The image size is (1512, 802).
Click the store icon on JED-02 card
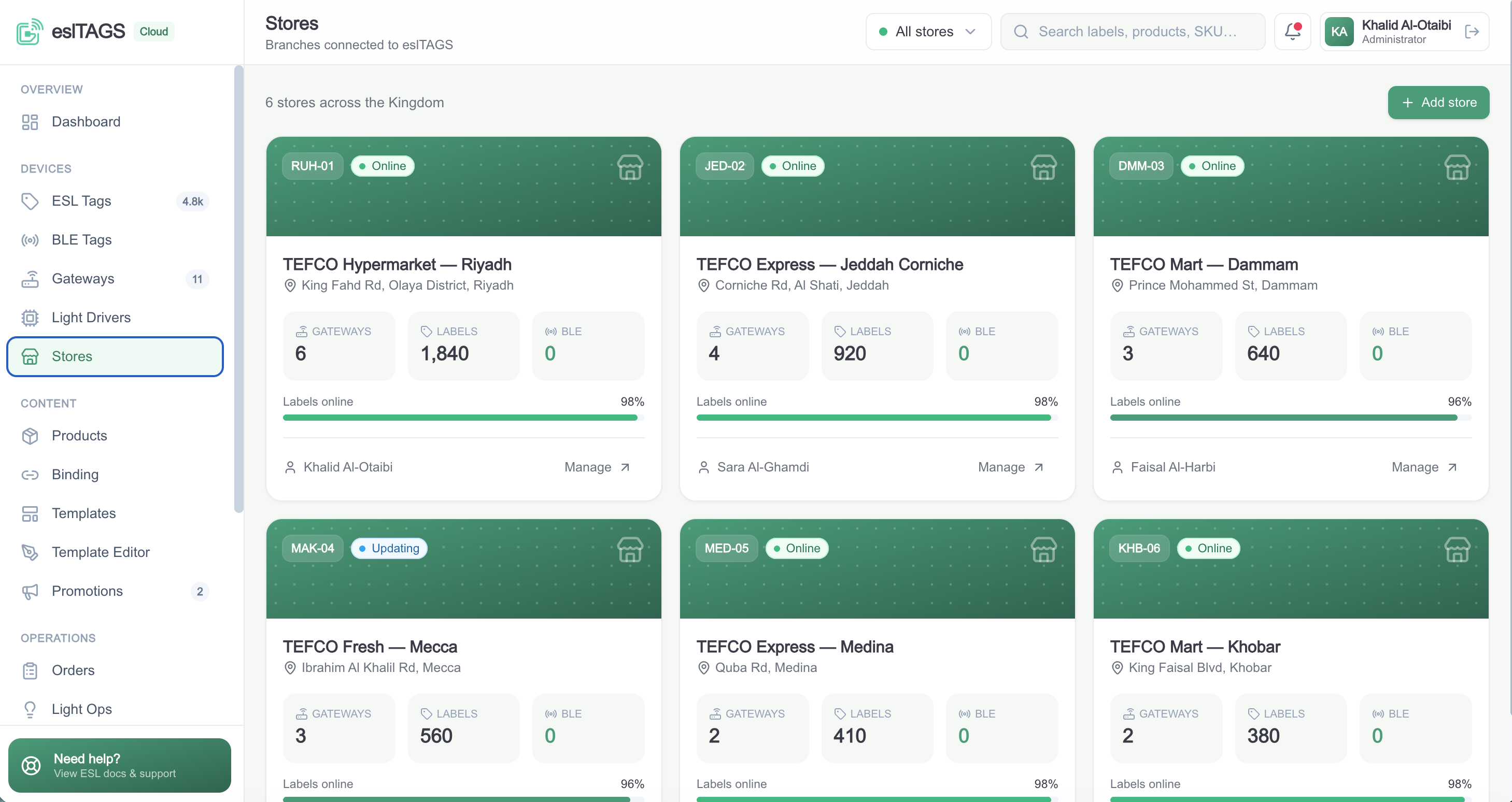1043,167
